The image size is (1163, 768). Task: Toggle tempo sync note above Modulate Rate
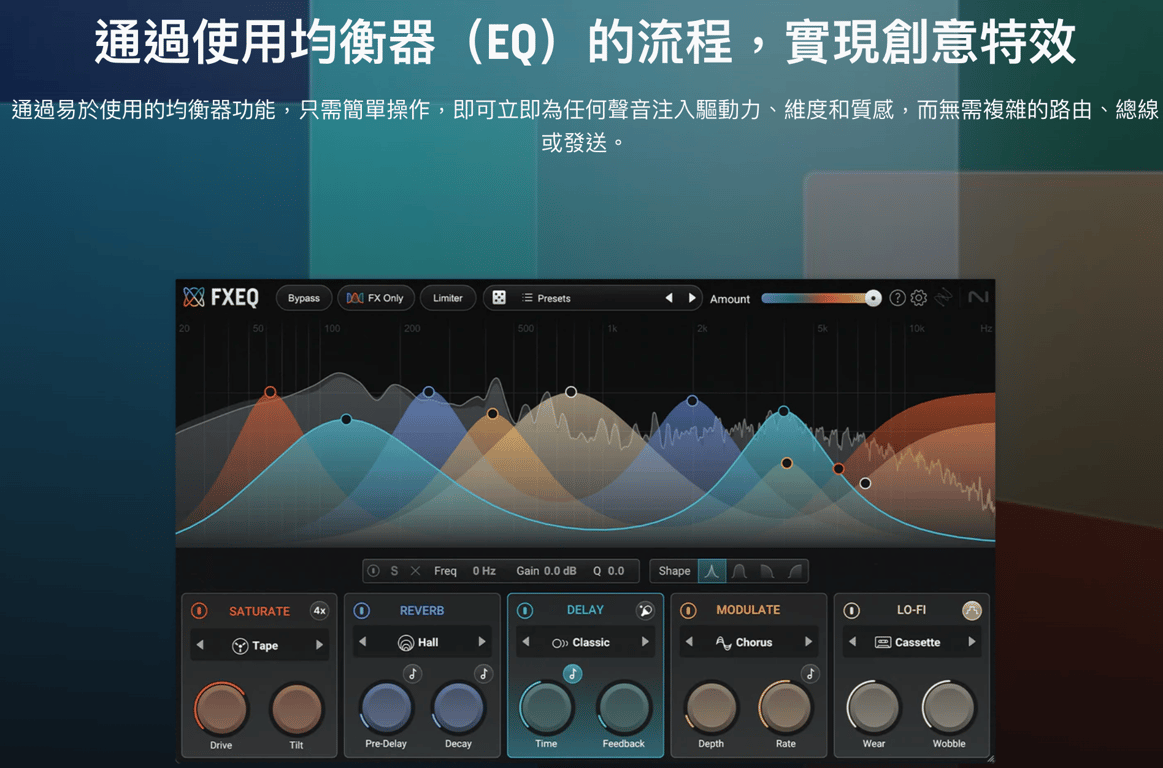coord(810,673)
